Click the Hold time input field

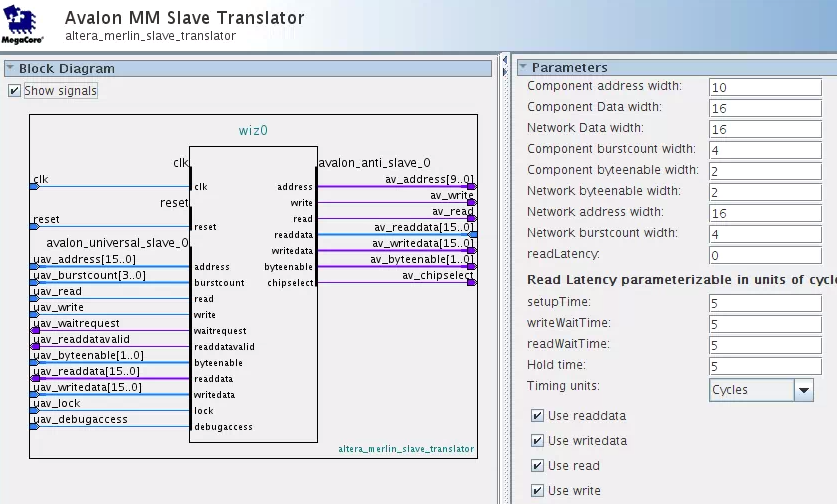pos(765,366)
